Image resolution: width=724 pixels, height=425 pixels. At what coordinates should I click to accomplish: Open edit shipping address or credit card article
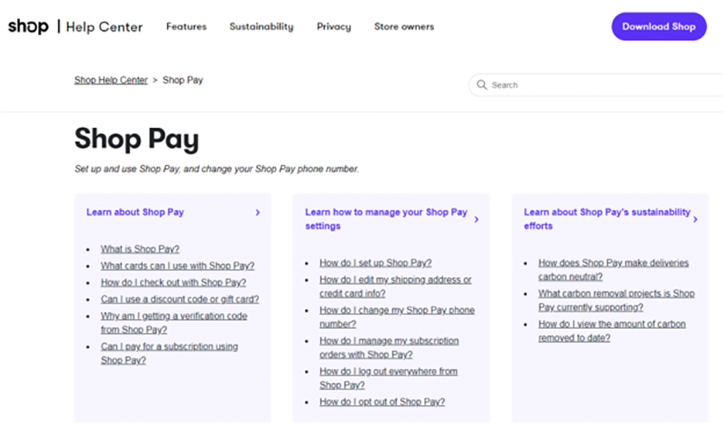395,286
